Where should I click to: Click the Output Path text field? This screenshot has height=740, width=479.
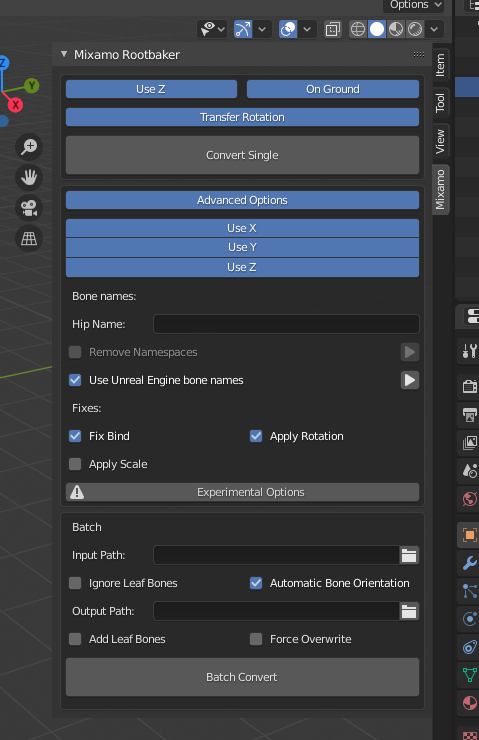pos(276,611)
